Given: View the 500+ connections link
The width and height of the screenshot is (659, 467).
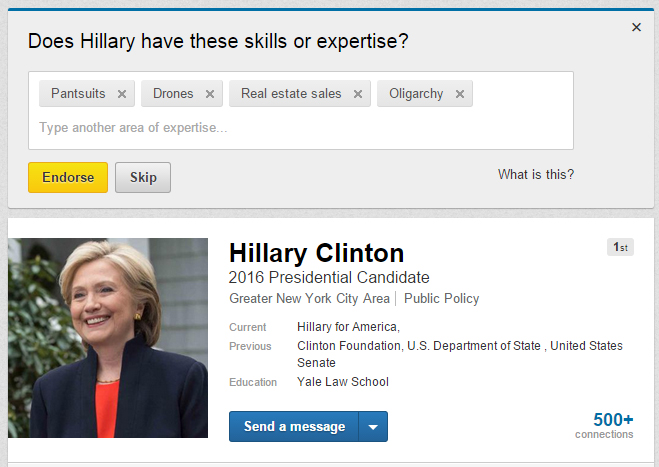Looking at the screenshot, I should [612, 424].
